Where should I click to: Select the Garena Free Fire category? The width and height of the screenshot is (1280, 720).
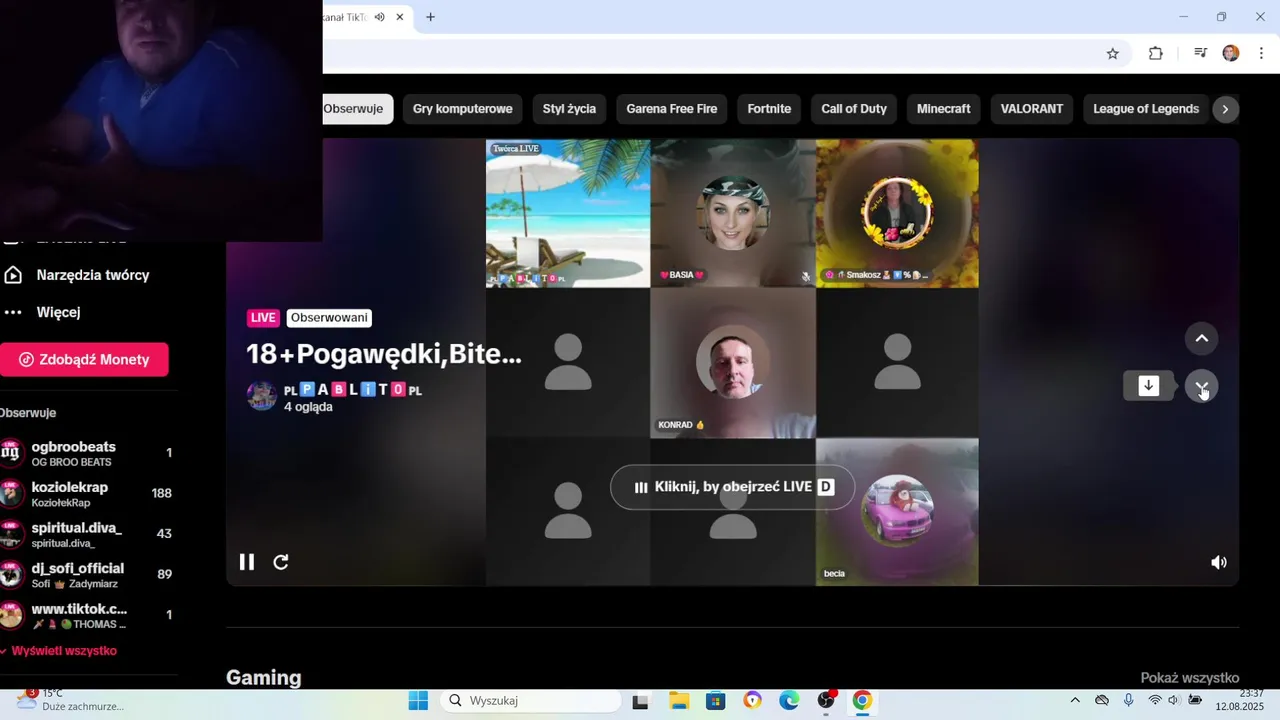tap(672, 109)
